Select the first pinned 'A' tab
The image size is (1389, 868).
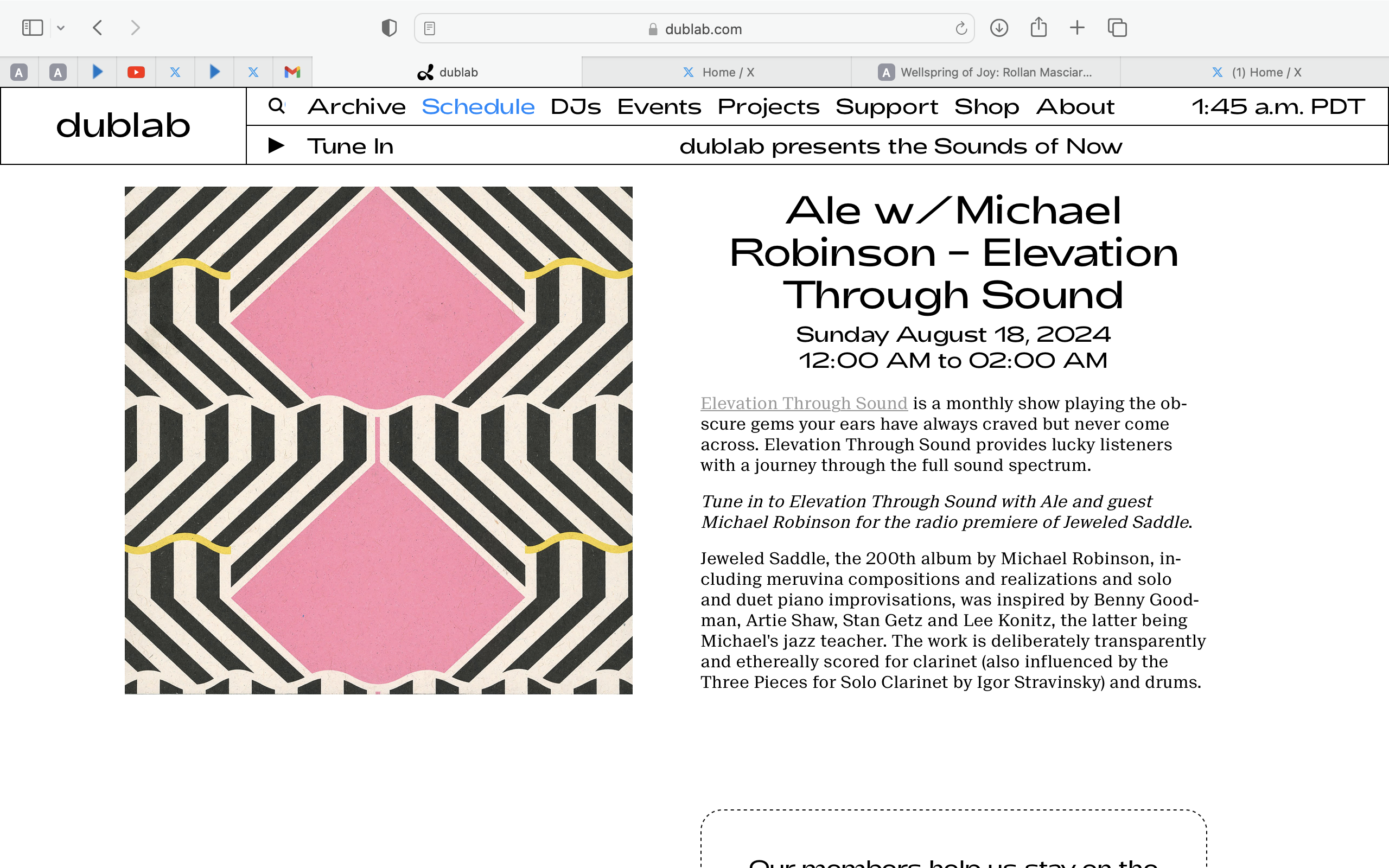(x=19, y=72)
